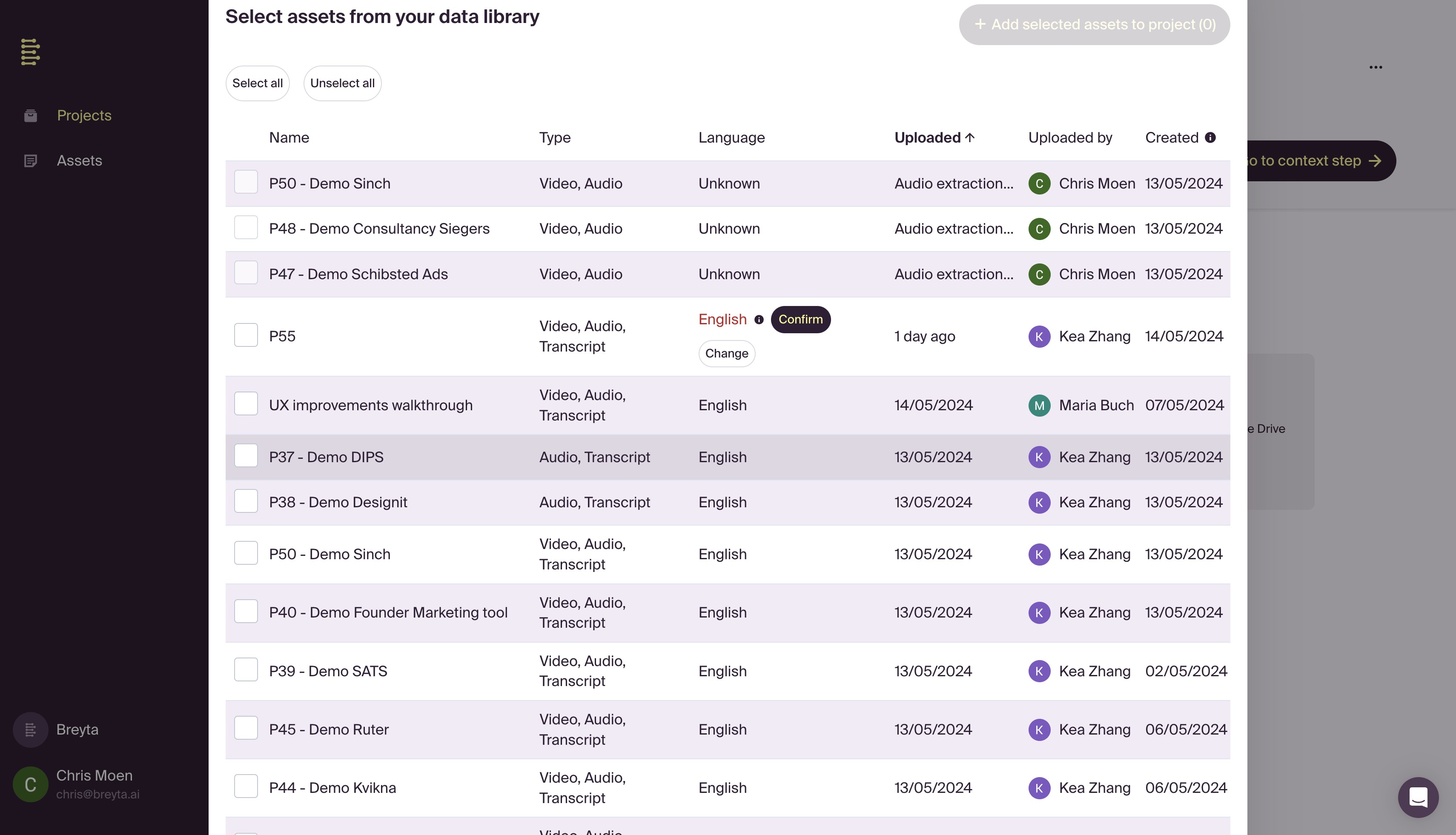Tick the checkbox for P55
1456x835 pixels.
(246, 335)
